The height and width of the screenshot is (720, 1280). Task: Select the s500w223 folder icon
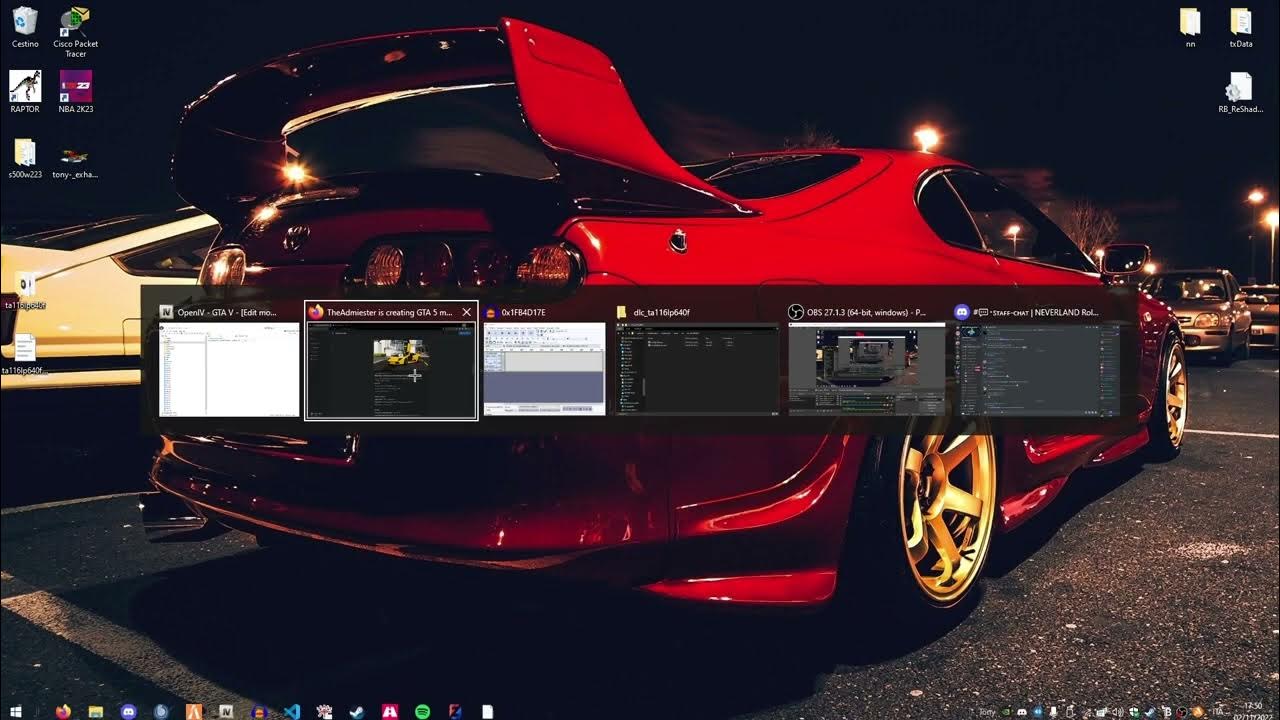coord(25,158)
